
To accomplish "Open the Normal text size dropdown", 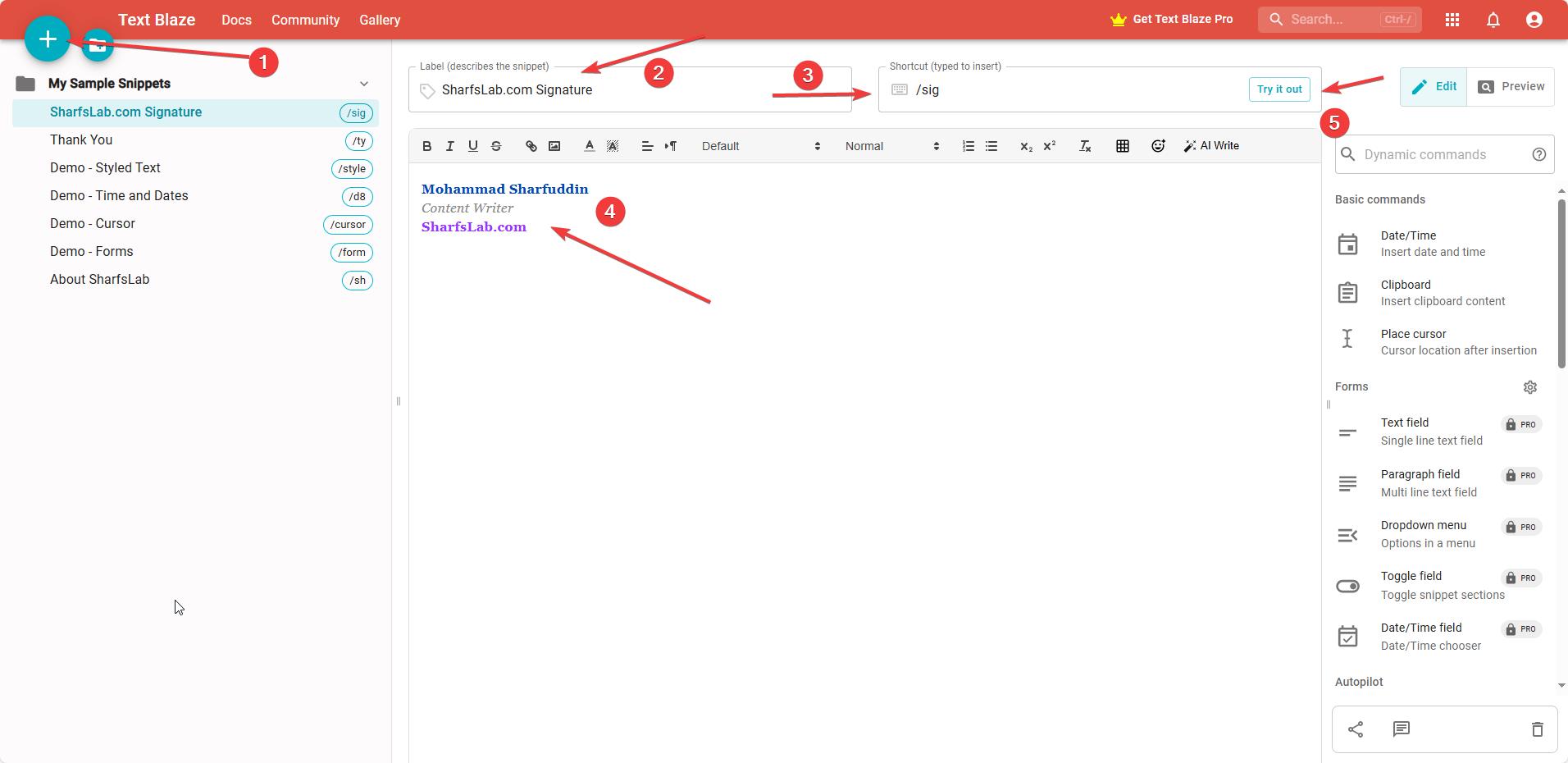I will [x=891, y=146].
